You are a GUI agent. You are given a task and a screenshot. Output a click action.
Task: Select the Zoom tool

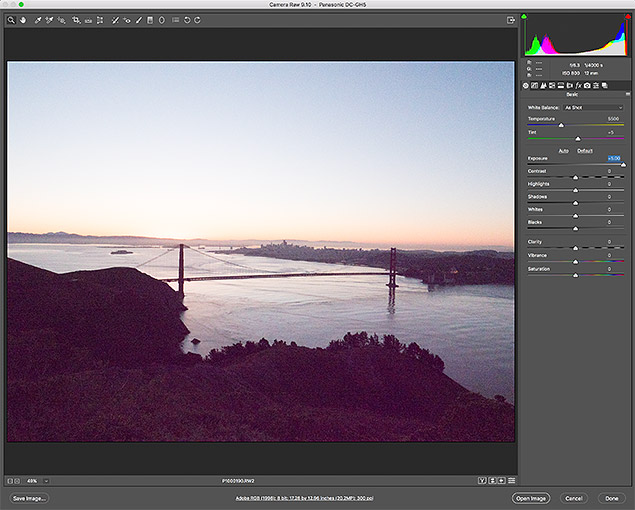click(11, 20)
